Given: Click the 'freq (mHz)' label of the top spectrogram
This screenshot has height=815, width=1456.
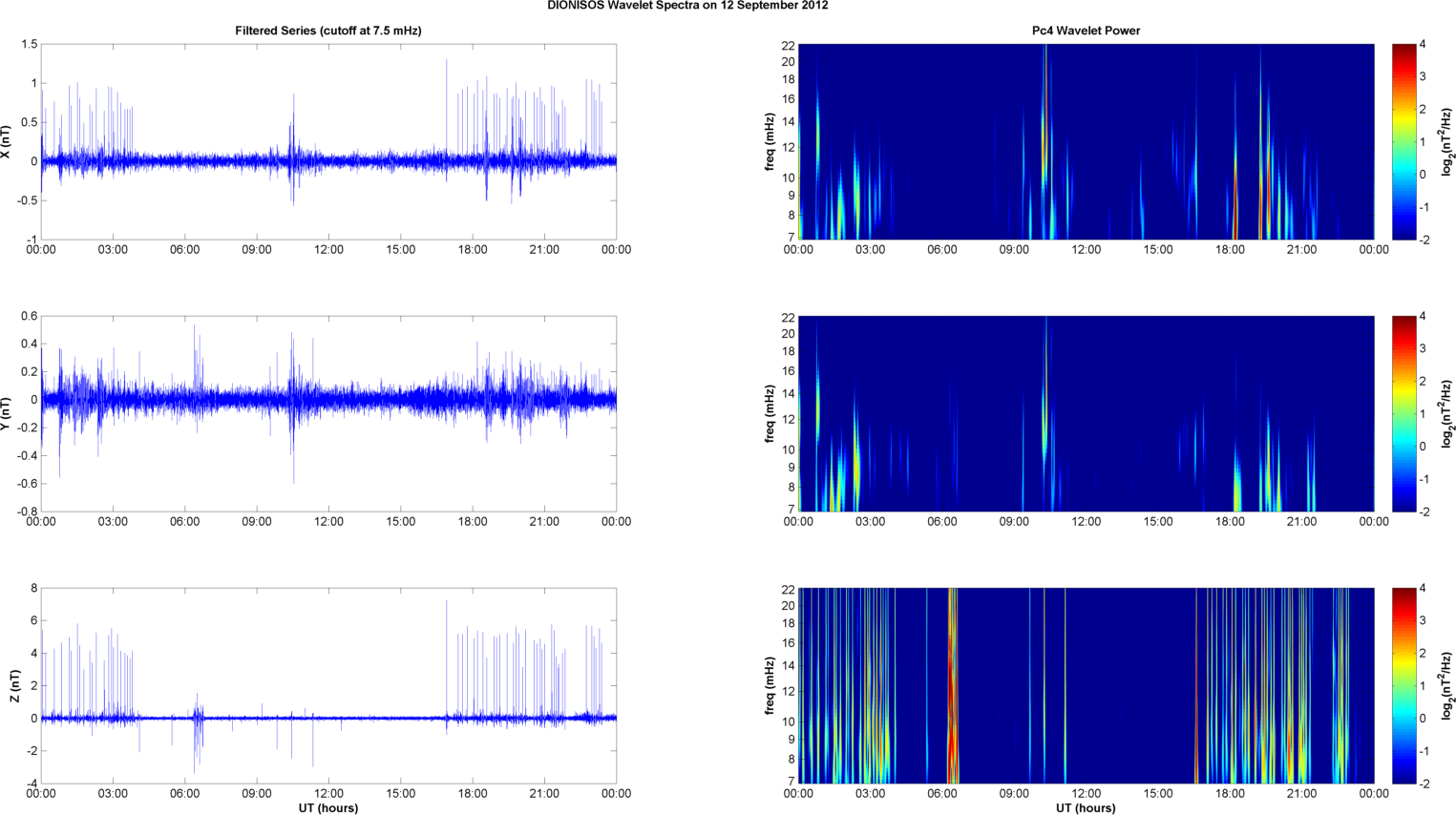Looking at the screenshot, I should [x=770, y=142].
